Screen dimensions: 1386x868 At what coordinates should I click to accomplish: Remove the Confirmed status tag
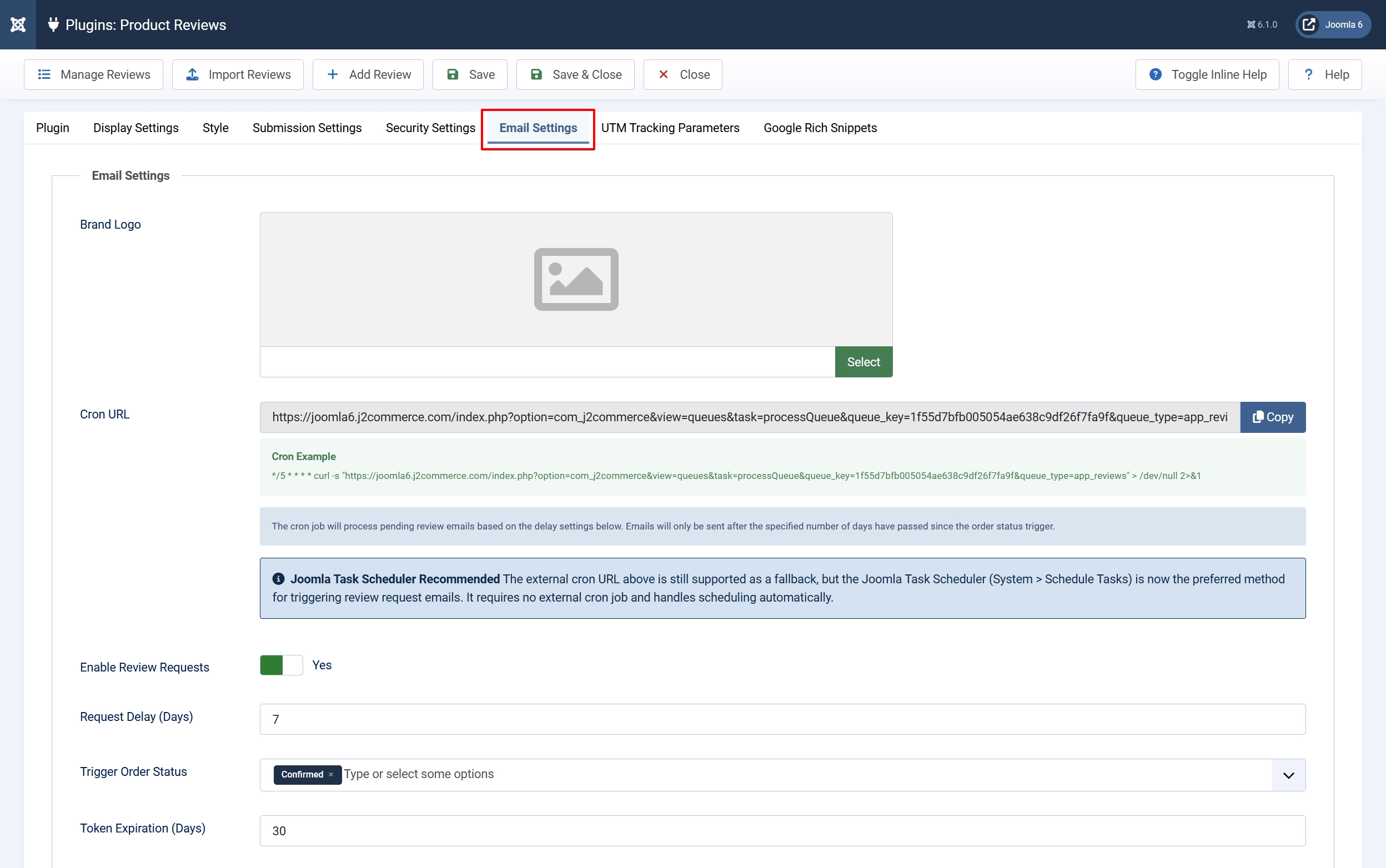click(331, 774)
